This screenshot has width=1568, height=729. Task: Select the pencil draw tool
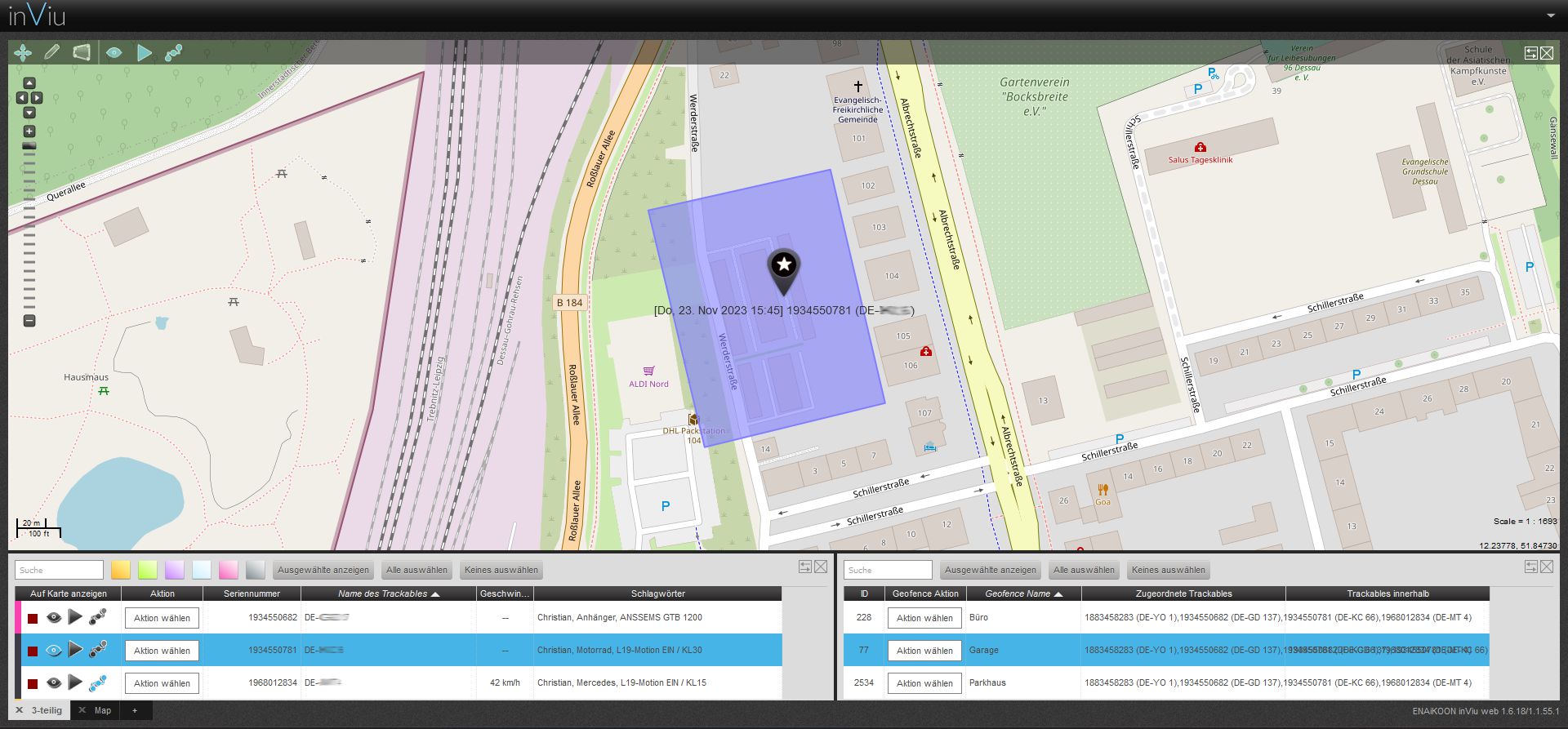click(51, 53)
